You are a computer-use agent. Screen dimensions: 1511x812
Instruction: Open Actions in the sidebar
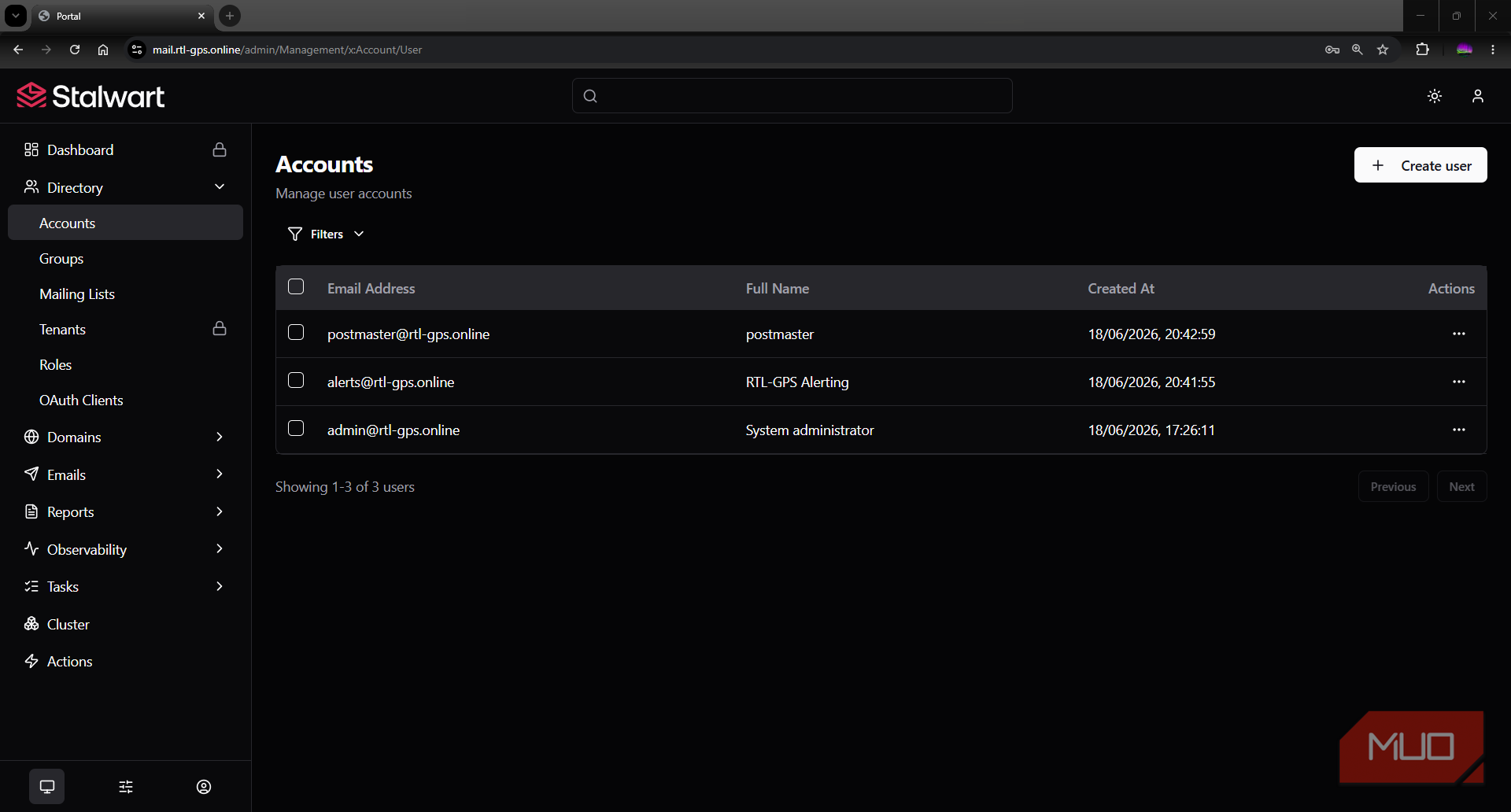click(x=126, y=661)
